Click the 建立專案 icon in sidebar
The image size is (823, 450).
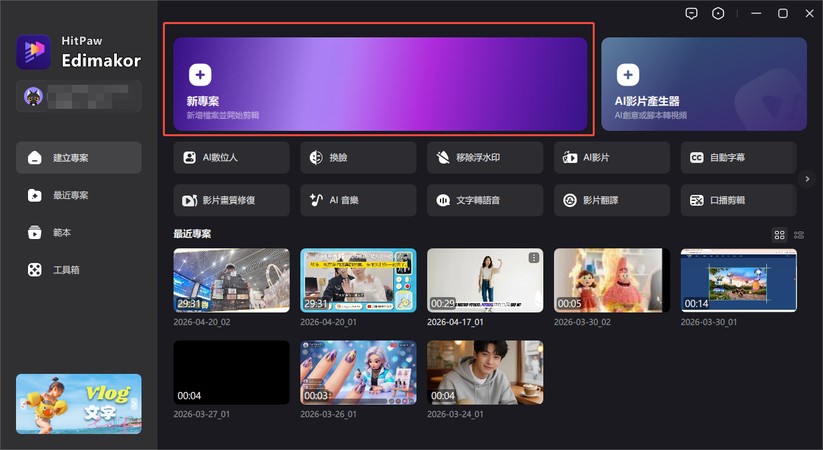tap(35, 158)
